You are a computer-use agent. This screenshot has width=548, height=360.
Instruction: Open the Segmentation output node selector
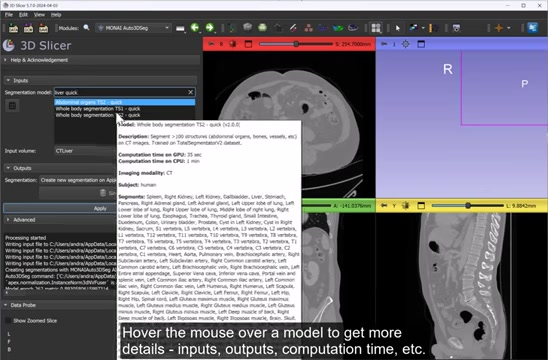point(78,180)
